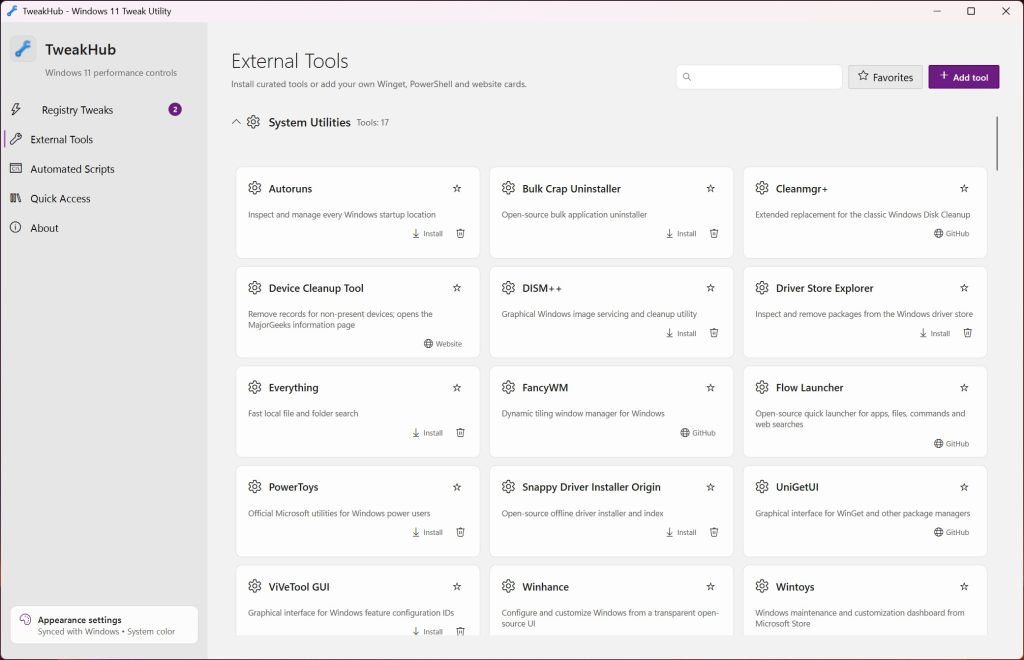The width and height of the screenshot is (1024, 660).
Task: Click "Windows 11 performance controls" subtitle
Action: coord(111,72)
